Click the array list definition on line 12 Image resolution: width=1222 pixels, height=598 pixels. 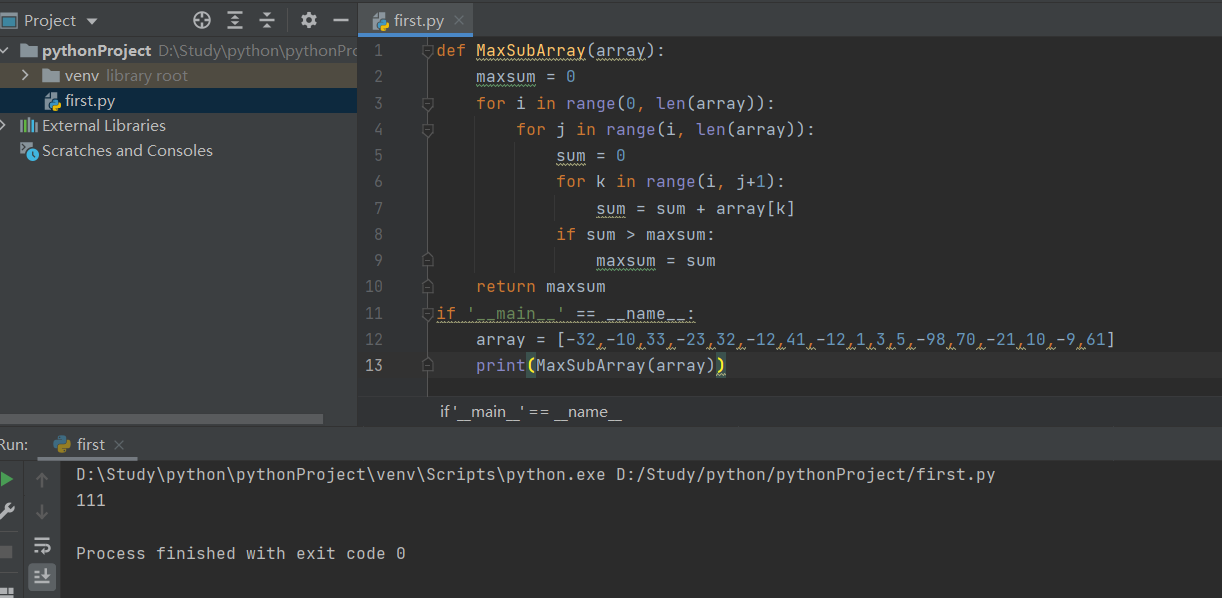coord(795,339)
